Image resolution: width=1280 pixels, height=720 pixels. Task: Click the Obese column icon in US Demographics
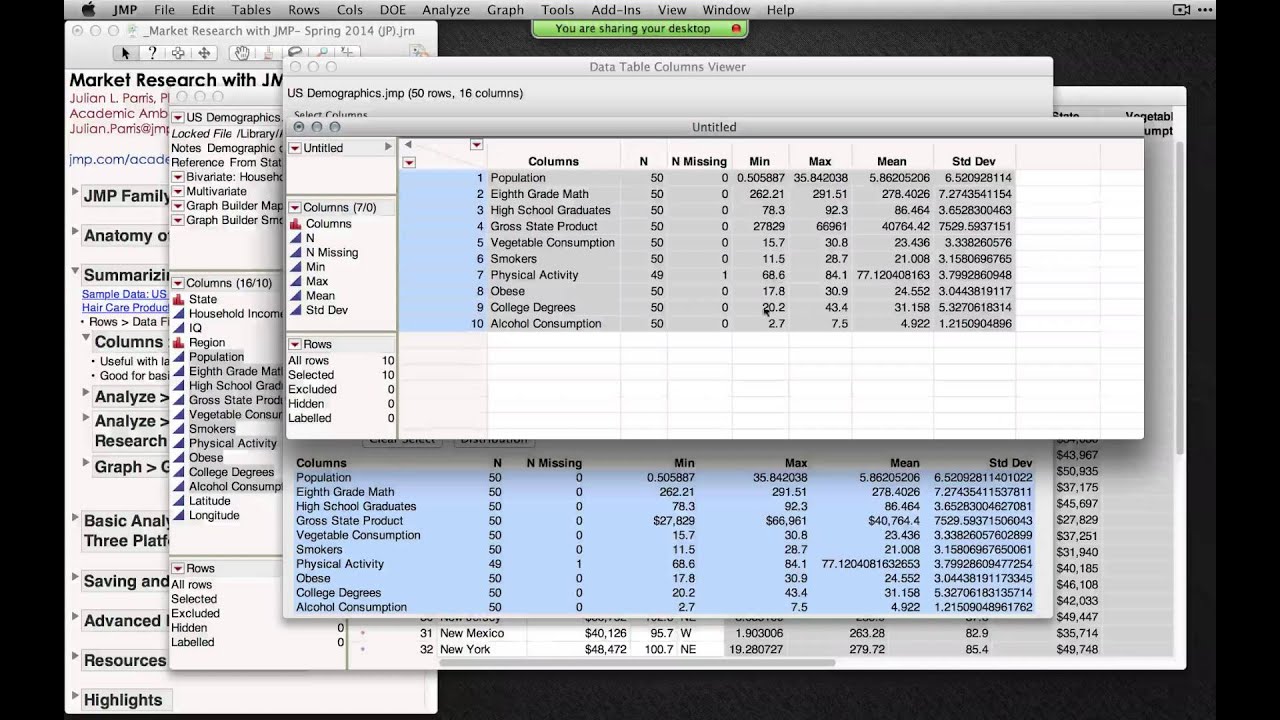(178, 458)
